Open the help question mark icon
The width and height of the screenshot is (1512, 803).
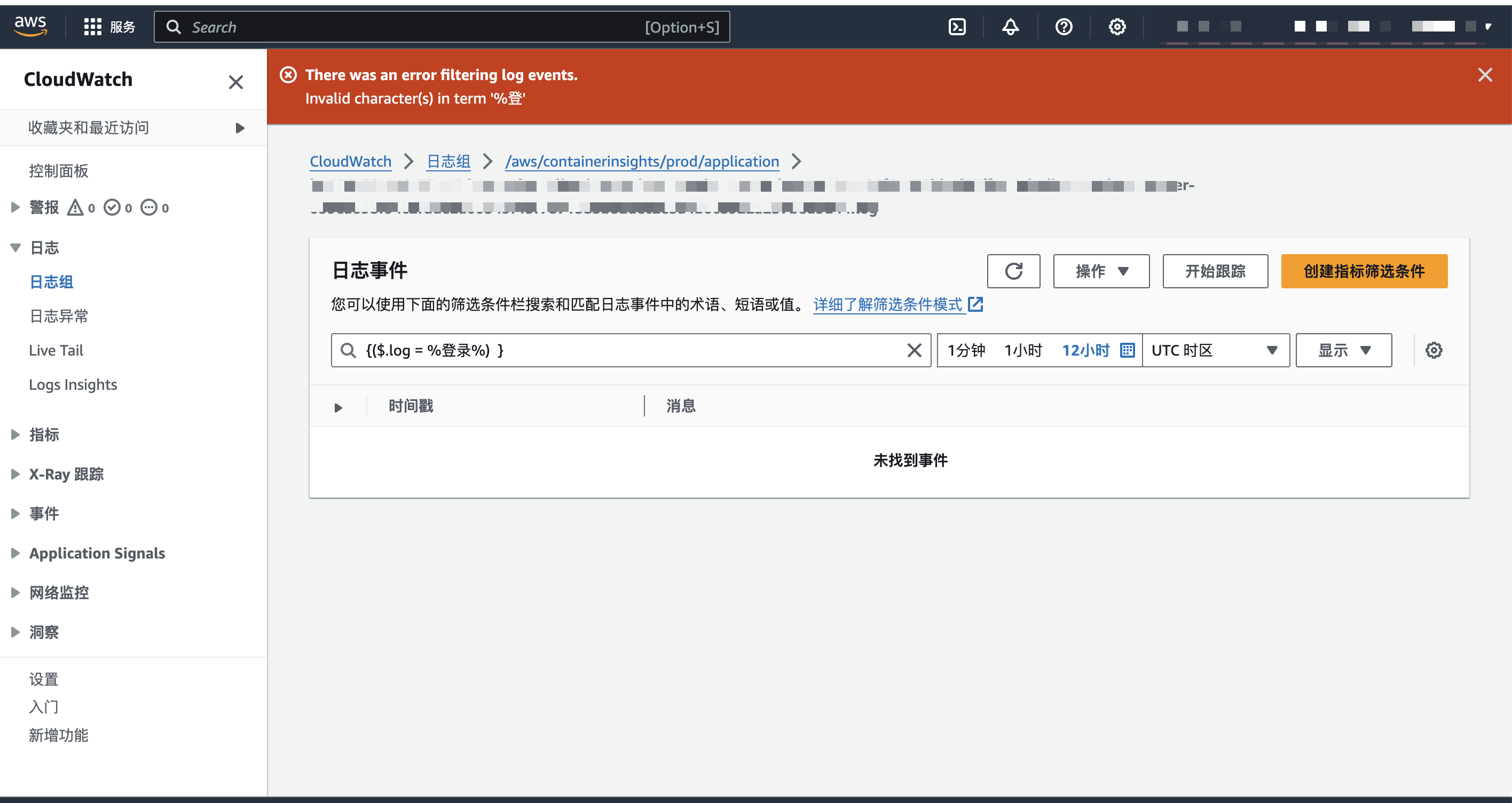pyautogui.click(x=1064, y=27)
